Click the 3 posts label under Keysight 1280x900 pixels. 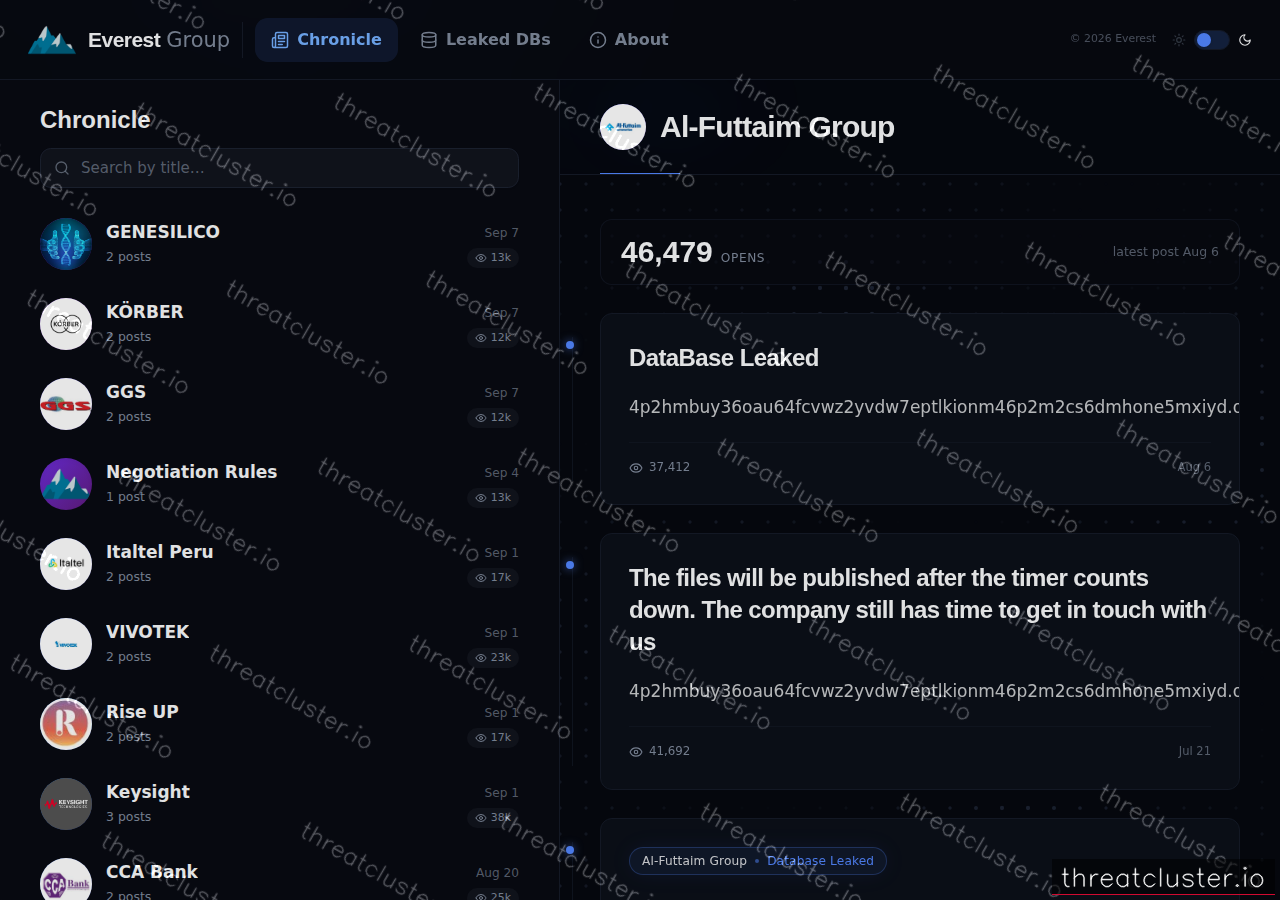click(129, 817)
